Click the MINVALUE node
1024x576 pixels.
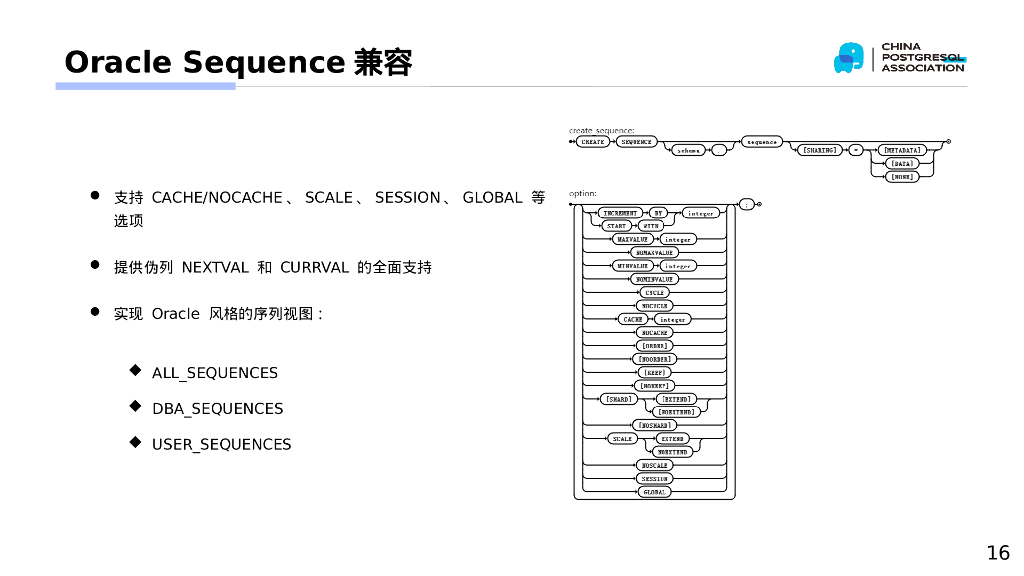pyautogui.click(x=633, y=266)
